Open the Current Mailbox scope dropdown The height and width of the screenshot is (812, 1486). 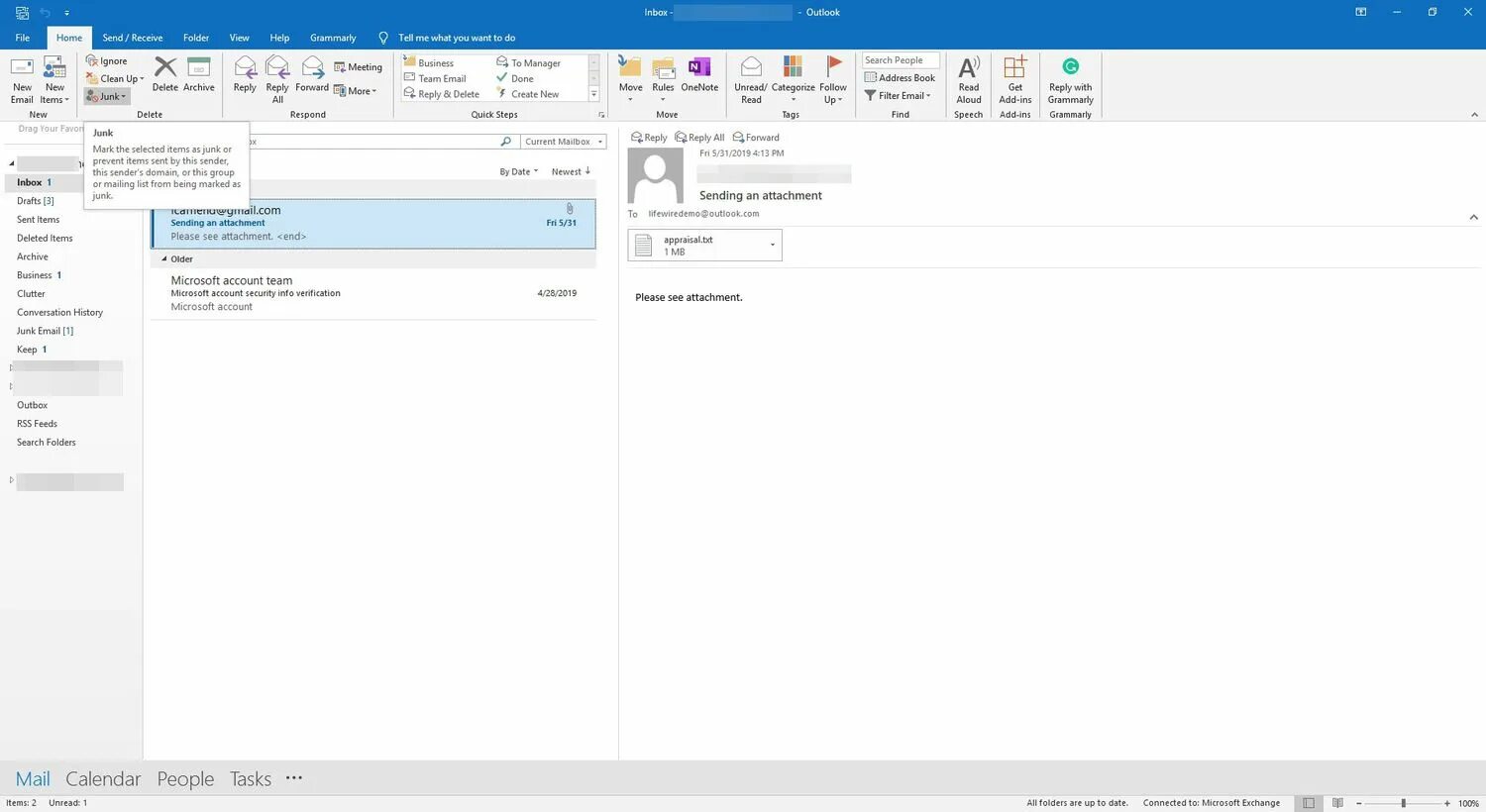click(x=564, y=142)
